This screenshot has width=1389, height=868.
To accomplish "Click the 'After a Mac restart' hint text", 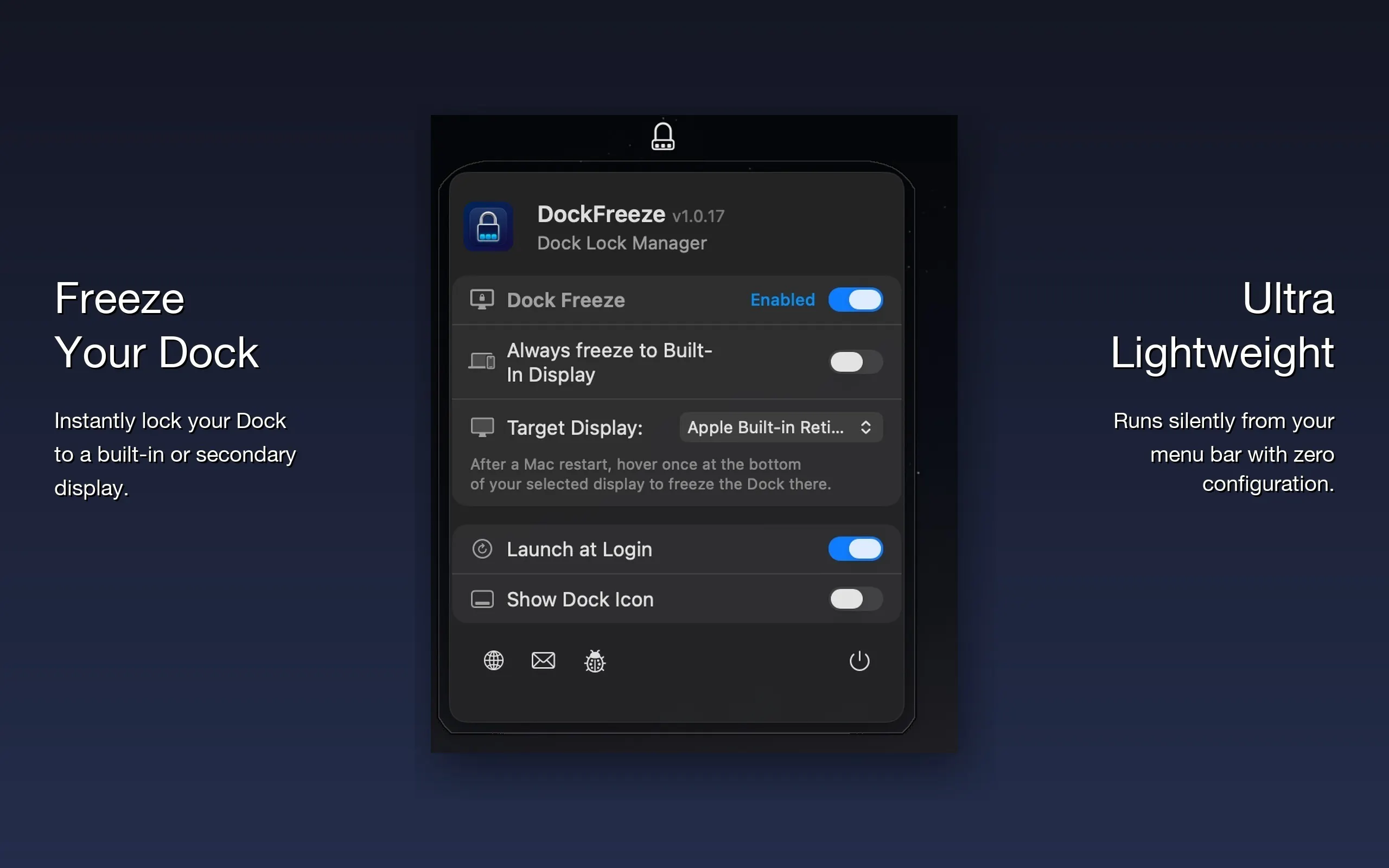I will [x=651, y=474].
